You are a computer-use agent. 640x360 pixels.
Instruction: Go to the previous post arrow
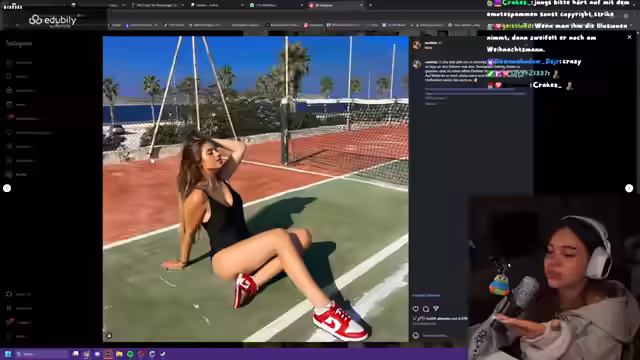(x=7, y=188)
